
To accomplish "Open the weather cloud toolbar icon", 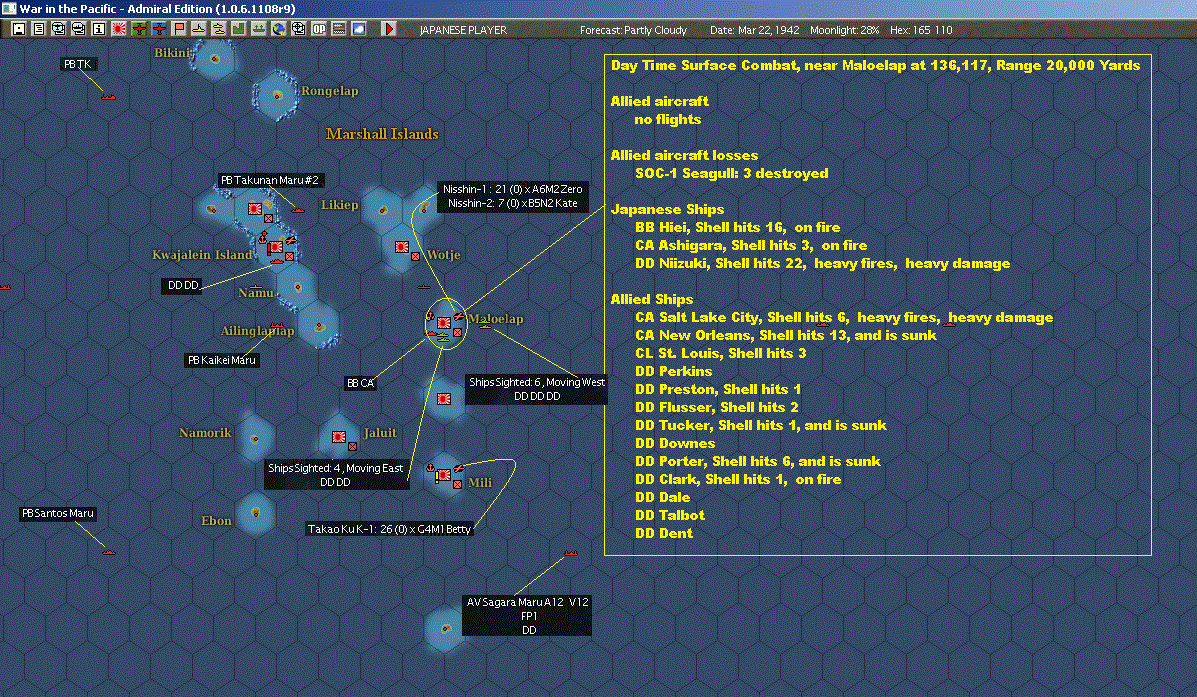I will pyautogui.click(x=358, y=29).
